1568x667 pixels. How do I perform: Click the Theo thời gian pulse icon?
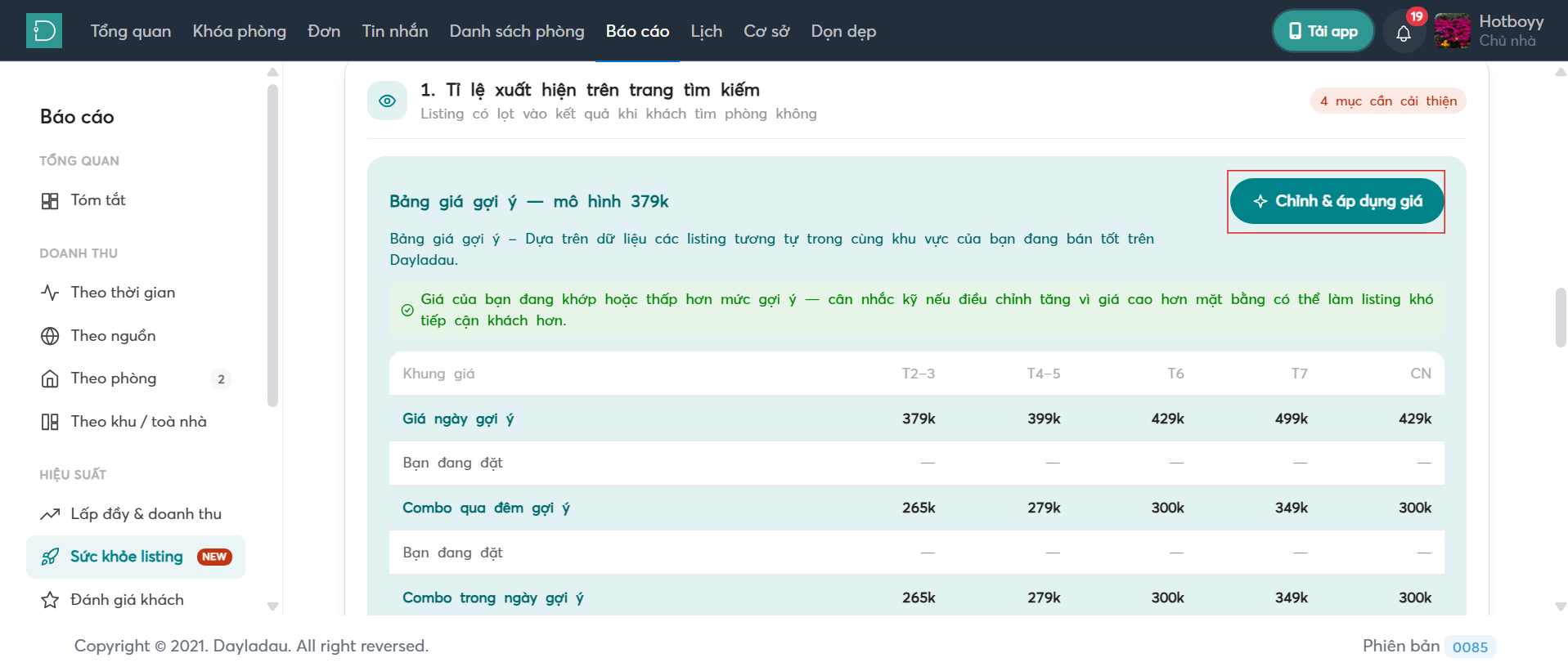coord(50,293)
